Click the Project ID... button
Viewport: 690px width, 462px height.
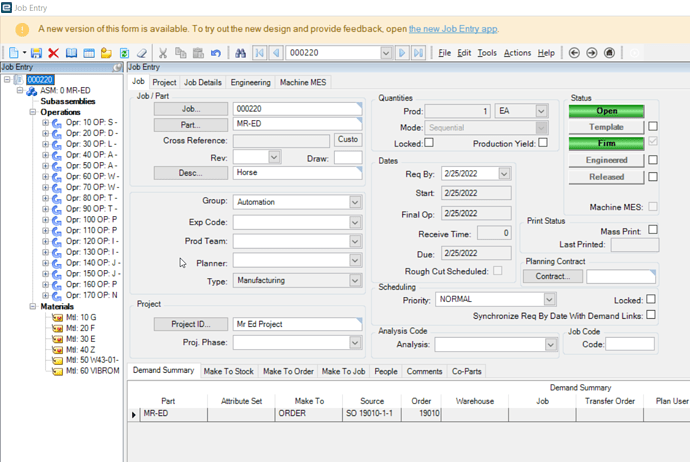(x=191, y=324)
